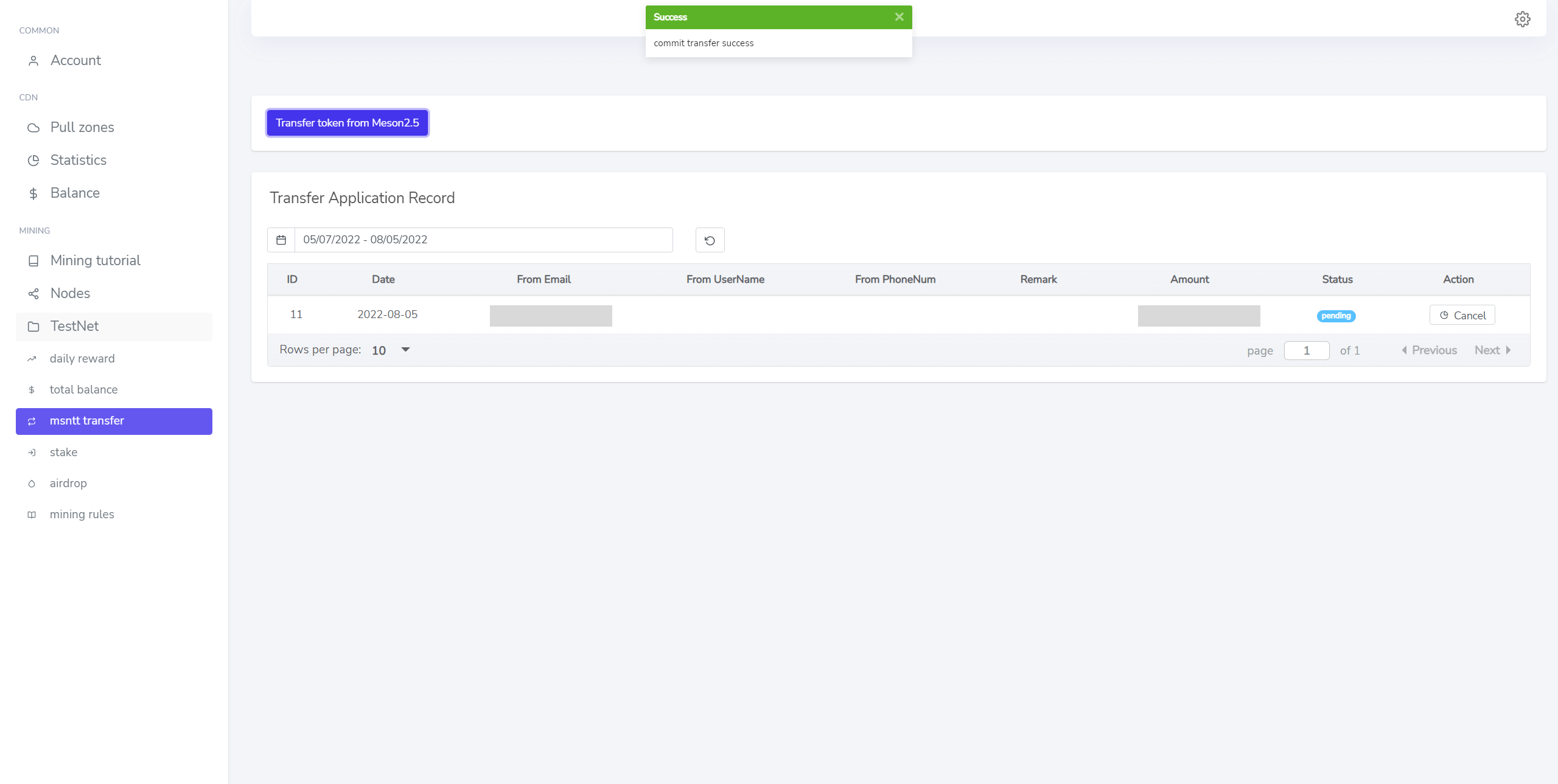Click the Nodes share icon
The width and height of the screenshot is (1558, 784).
click(33, 294)
